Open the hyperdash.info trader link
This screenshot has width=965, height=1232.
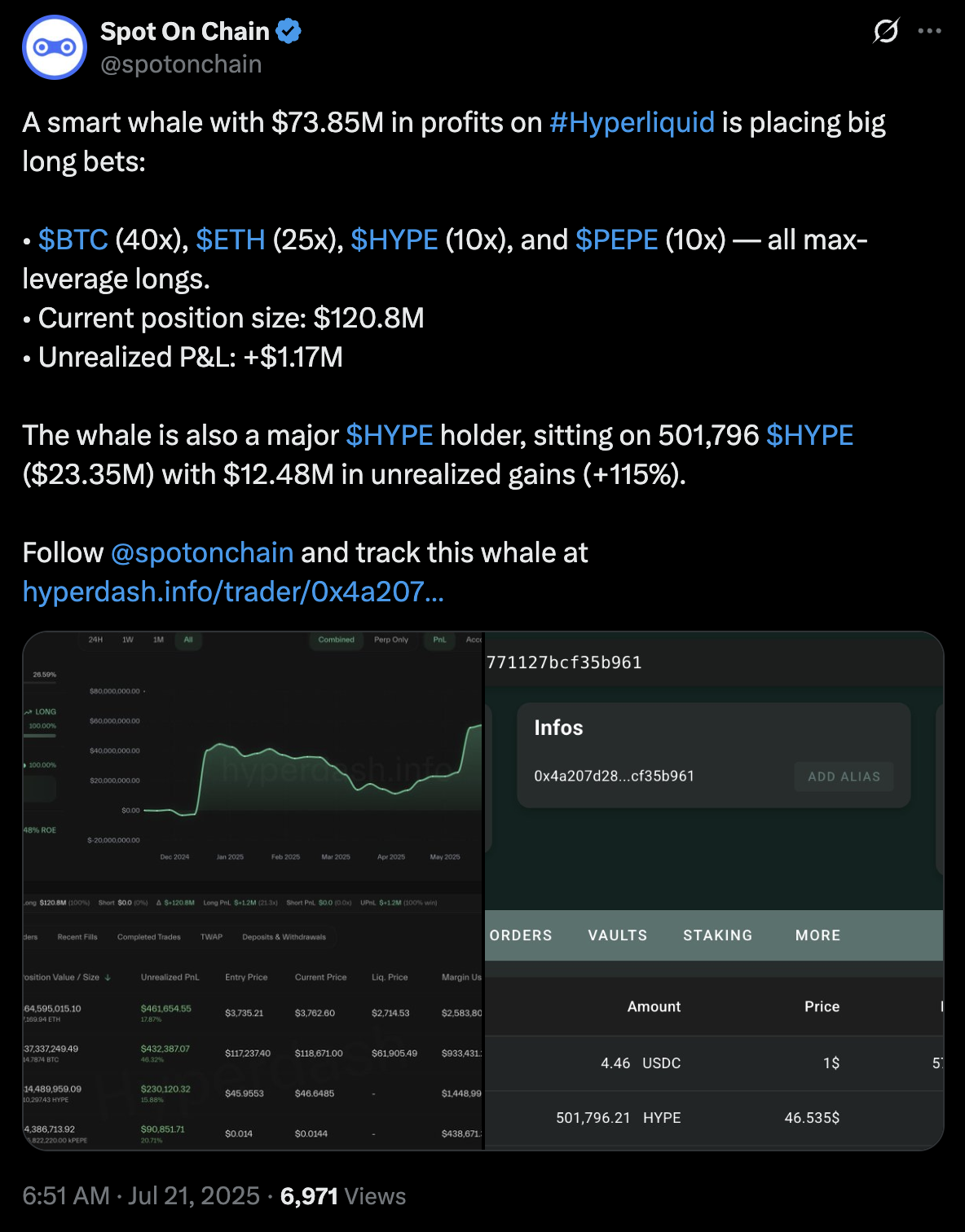(x=233, y=592)
